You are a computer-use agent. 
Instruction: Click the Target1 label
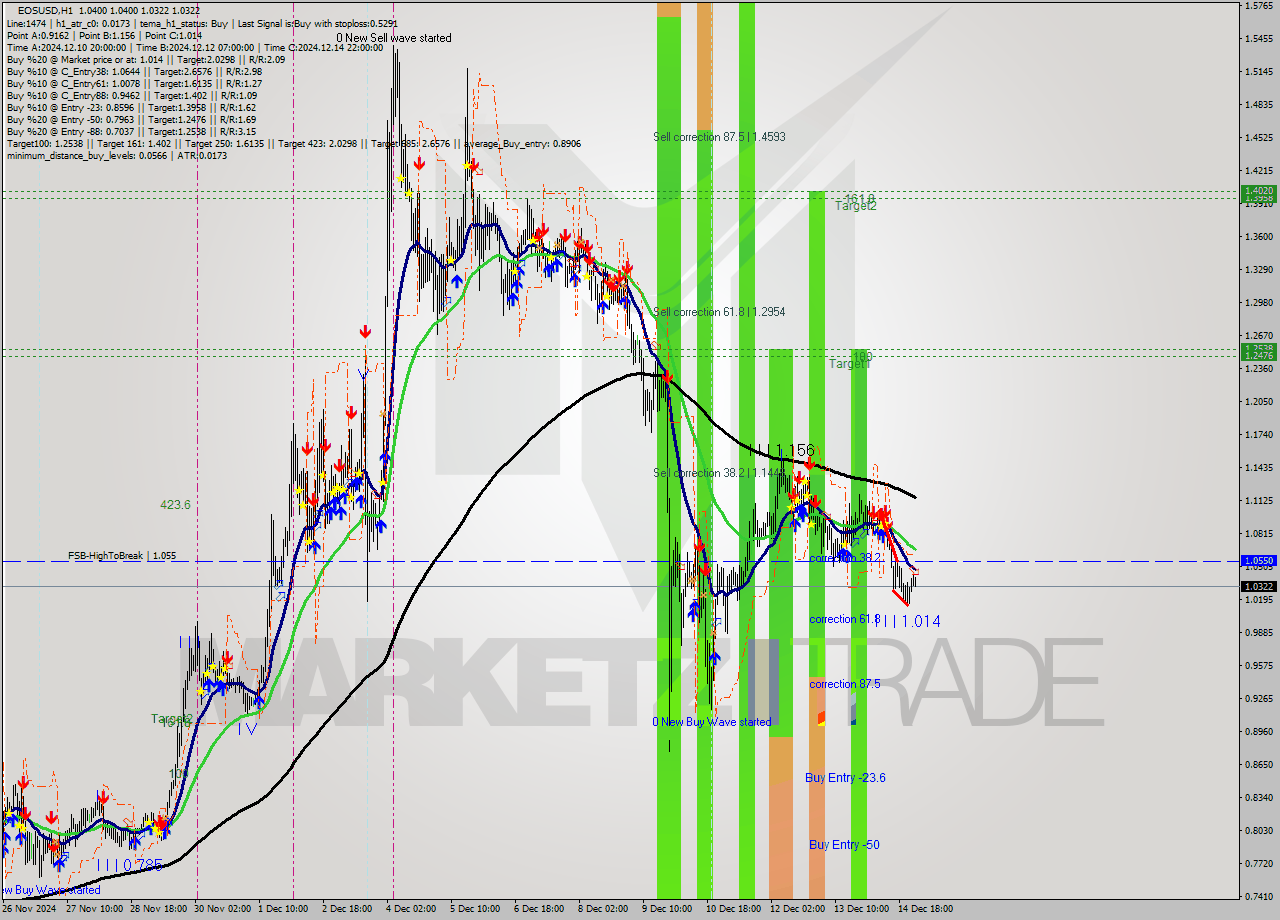point(850,364)
